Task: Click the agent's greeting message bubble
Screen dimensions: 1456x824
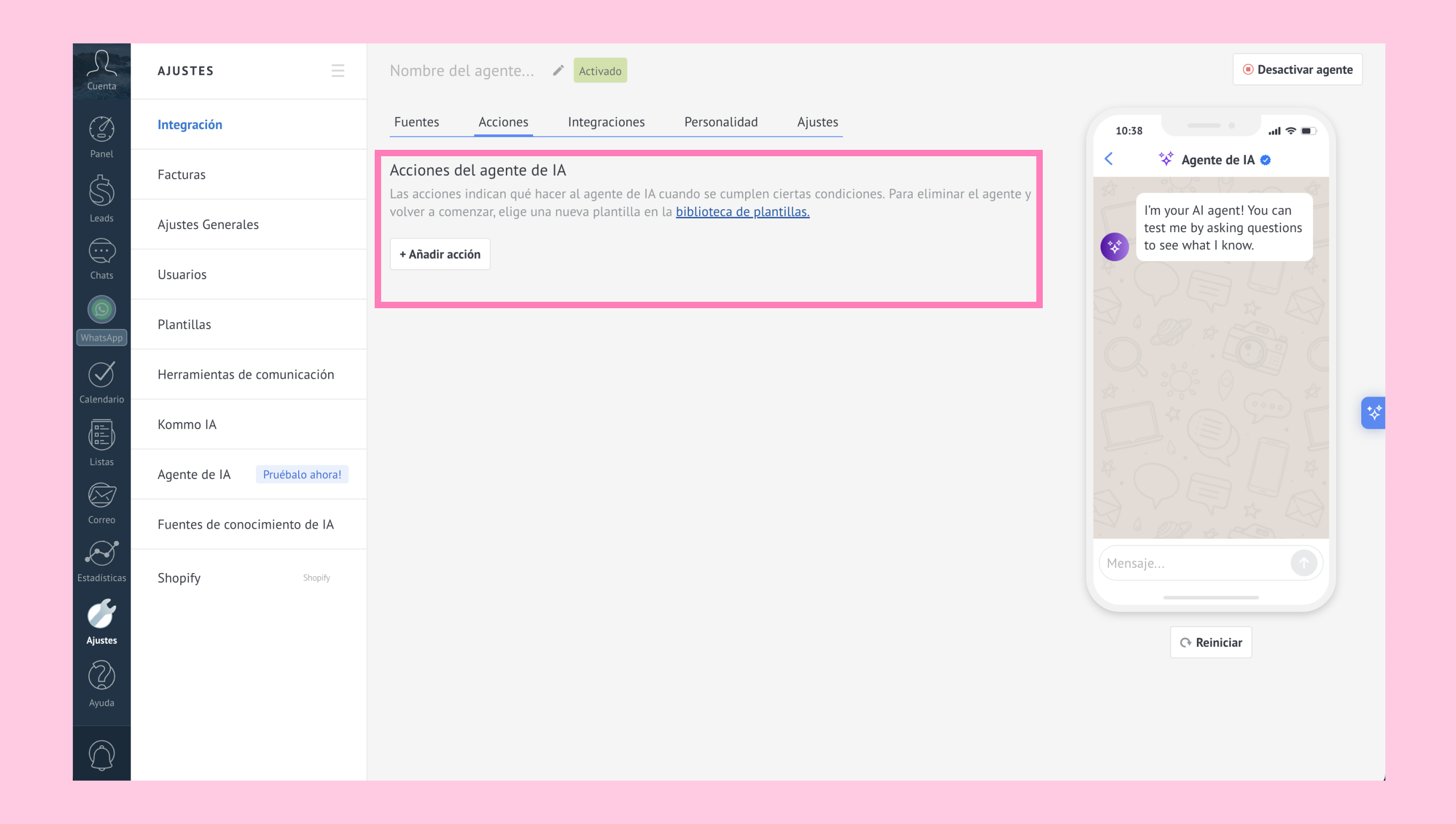Action: click(x=1224, y=227)
